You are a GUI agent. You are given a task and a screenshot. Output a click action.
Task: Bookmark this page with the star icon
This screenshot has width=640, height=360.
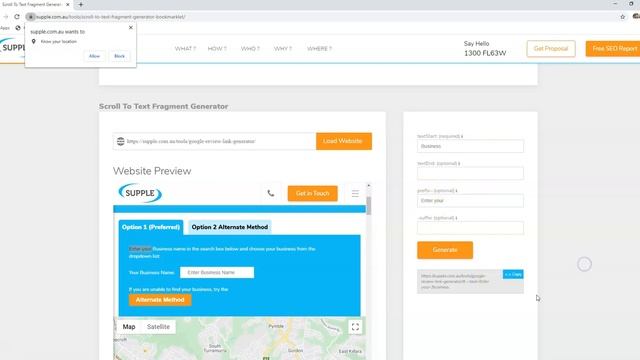point(622,17)
